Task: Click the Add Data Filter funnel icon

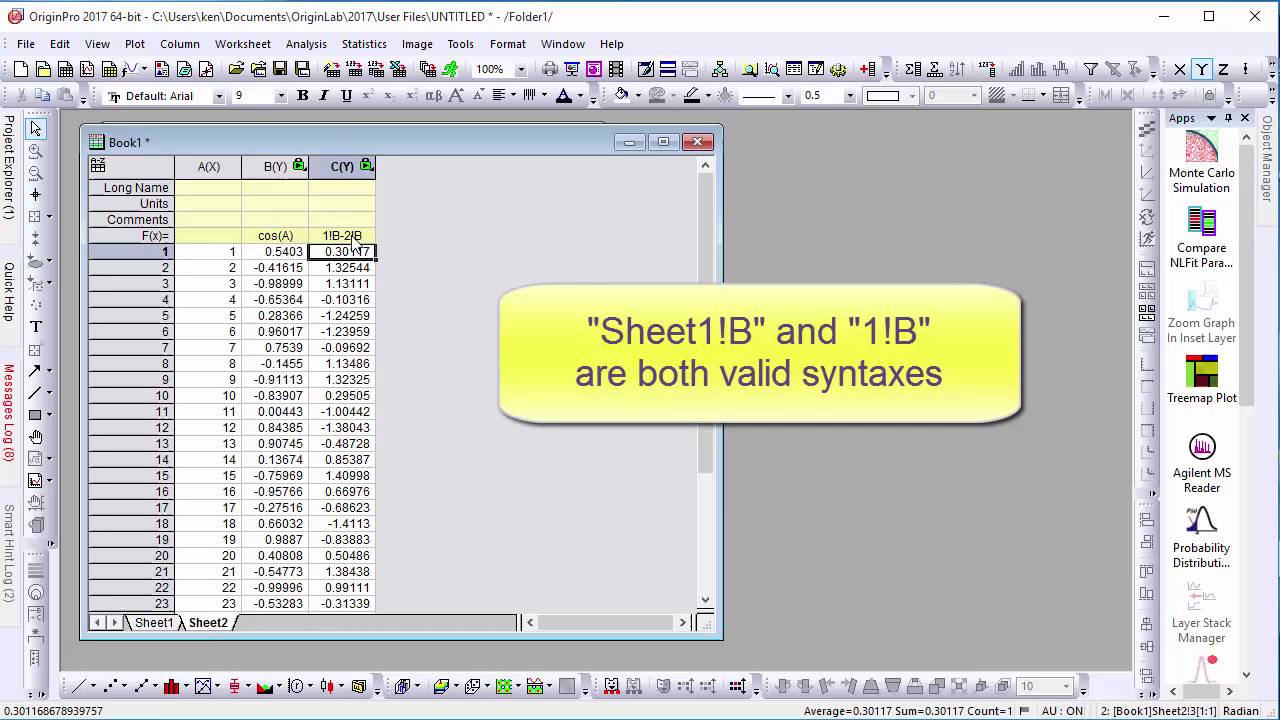Action: (1091, 69)
